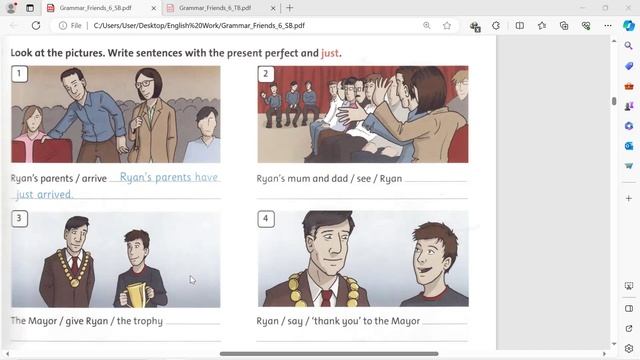This screenshot has width=640, height=360.
Task: Go back to previous page
Action: [x=13, y=25]
